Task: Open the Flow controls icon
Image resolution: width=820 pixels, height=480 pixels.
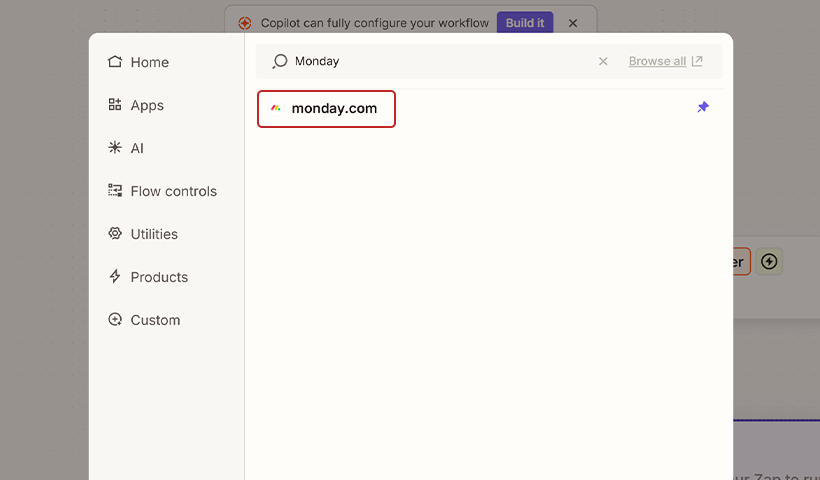Action: click(115, 191)
